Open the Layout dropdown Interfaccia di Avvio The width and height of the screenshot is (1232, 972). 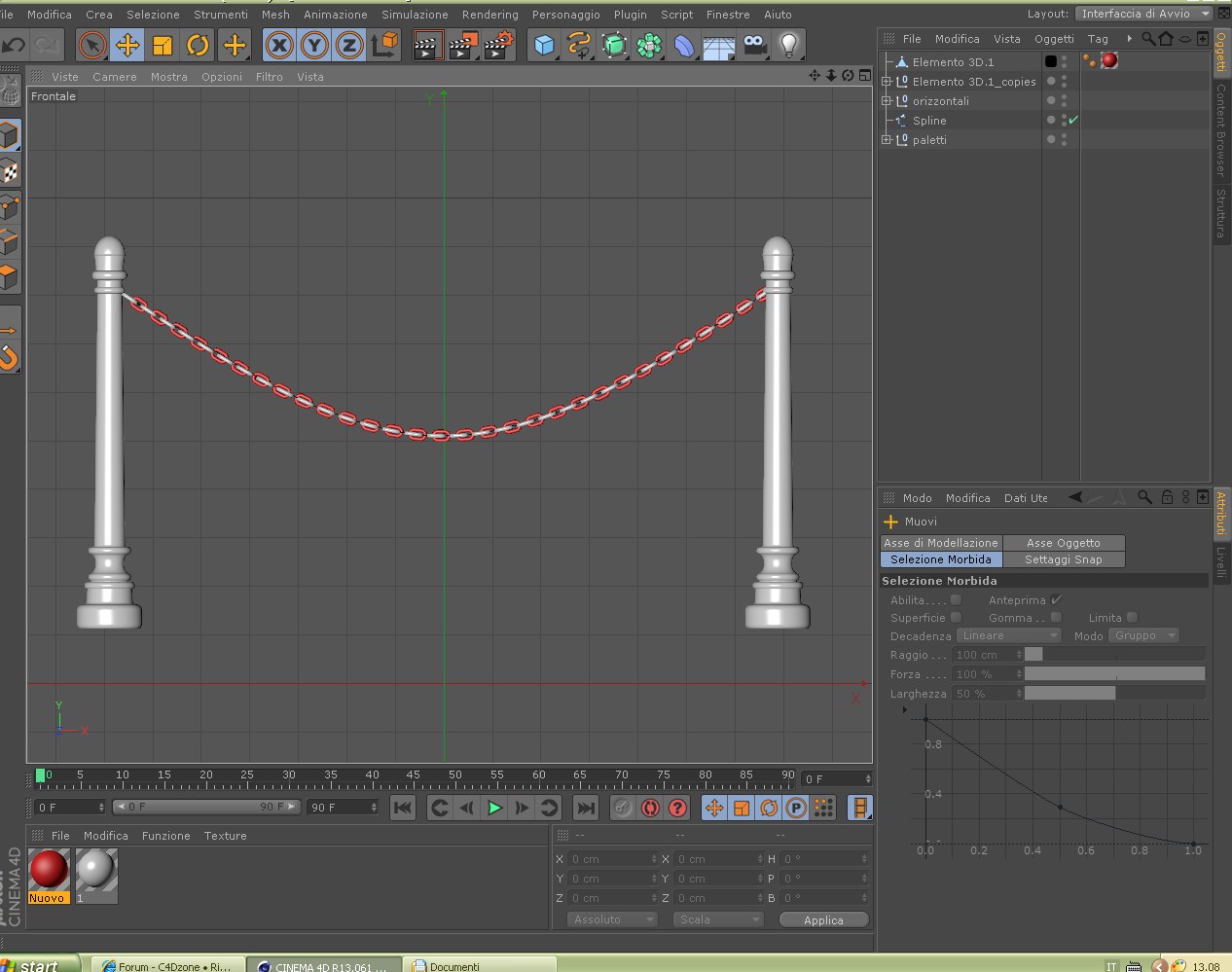[x=1144, y=14]
